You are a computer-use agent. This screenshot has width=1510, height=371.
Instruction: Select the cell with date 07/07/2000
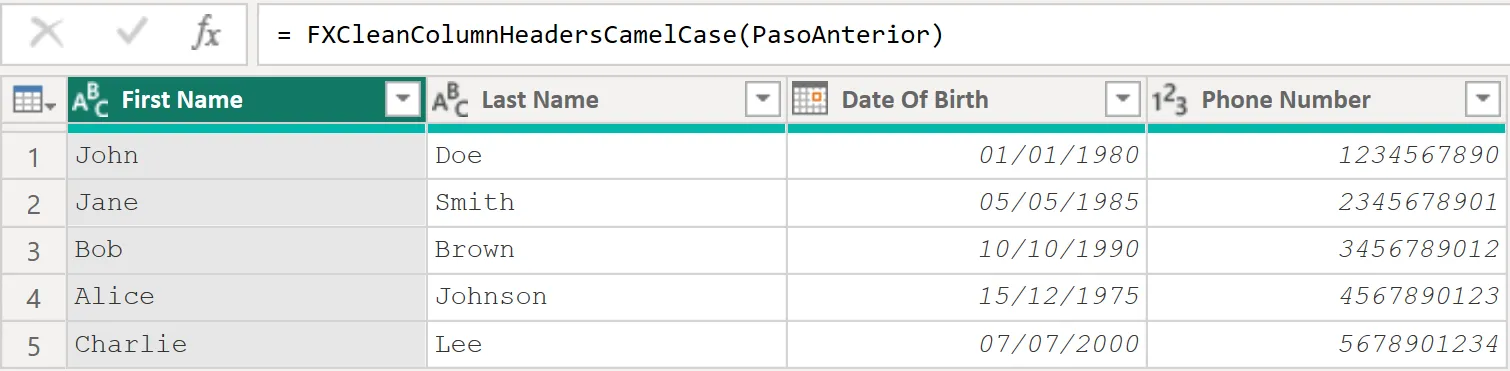click(x=967, y=344)
